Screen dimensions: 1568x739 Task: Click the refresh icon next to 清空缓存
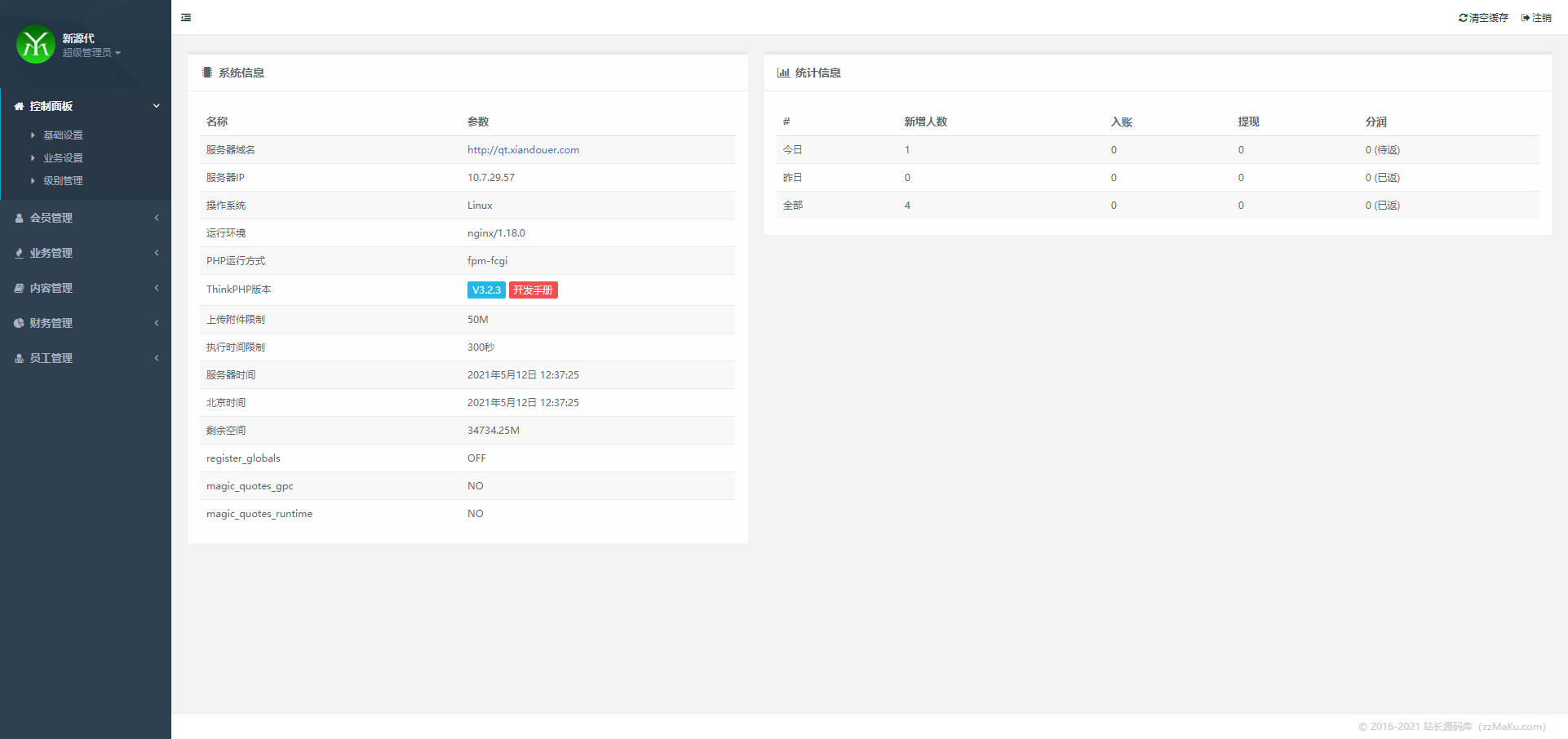tap(1463, 18)
